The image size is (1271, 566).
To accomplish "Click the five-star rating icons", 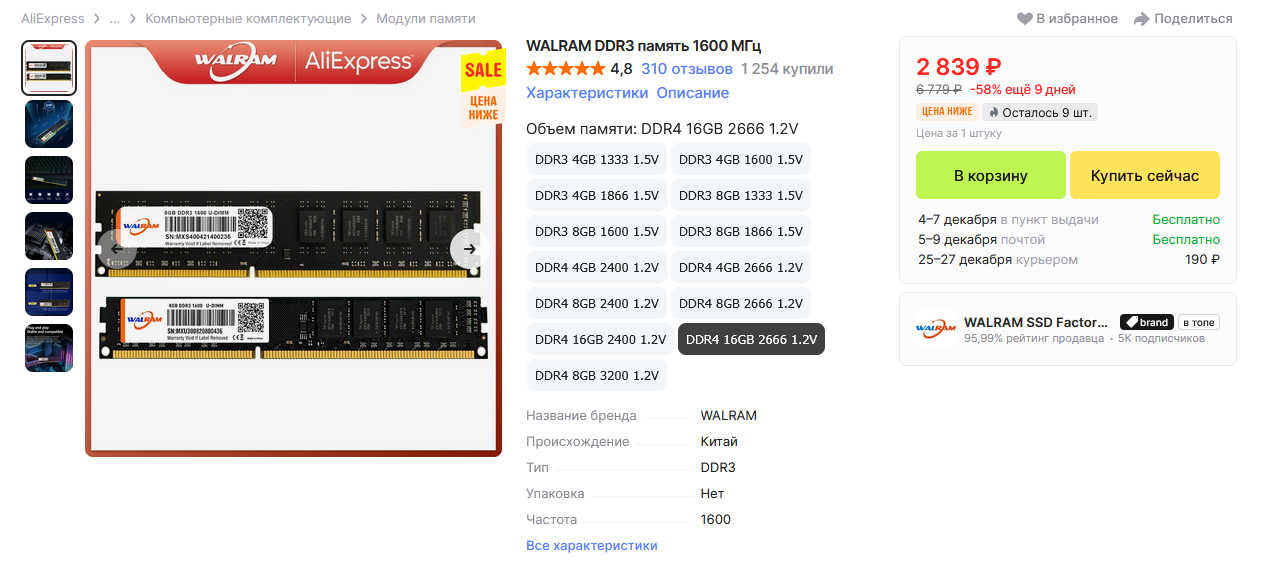I will coord(565,69).
